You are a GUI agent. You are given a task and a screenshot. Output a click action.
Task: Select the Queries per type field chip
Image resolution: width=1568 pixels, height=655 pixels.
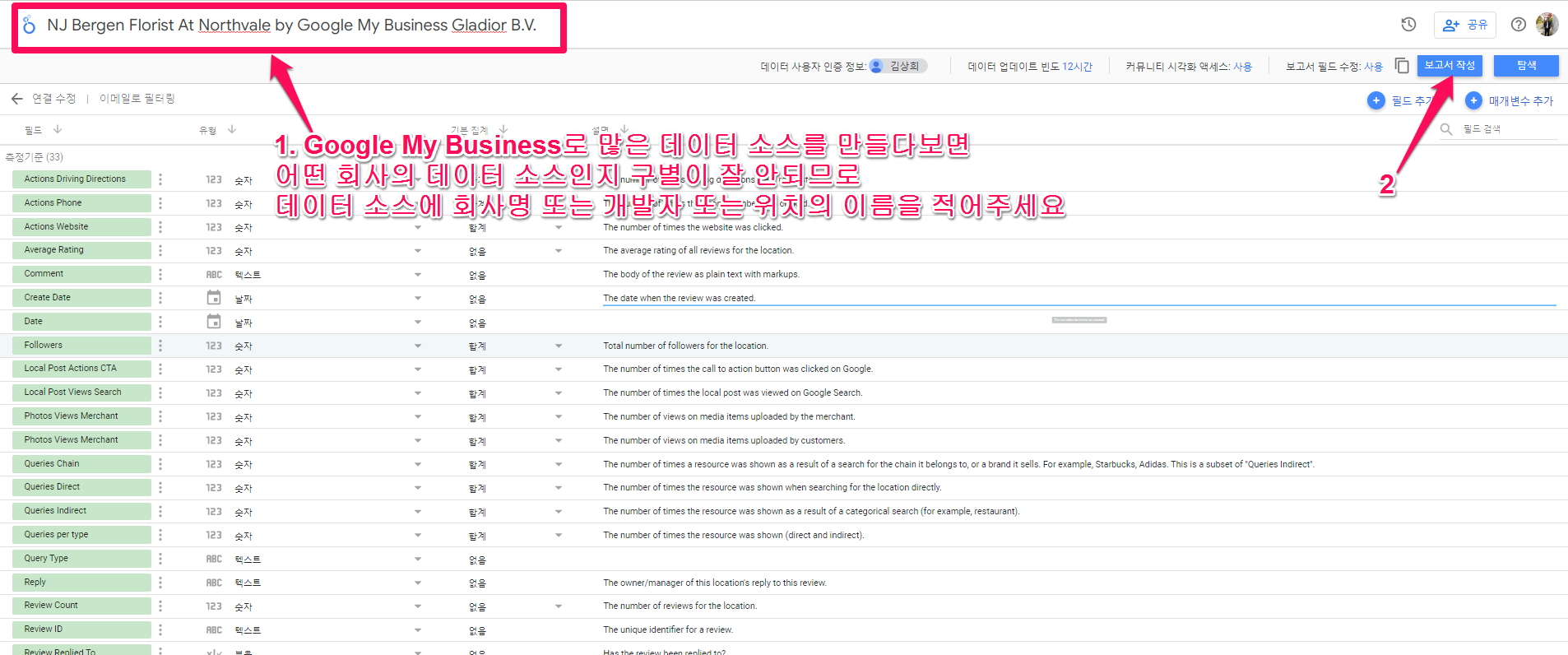pos(81,535)
